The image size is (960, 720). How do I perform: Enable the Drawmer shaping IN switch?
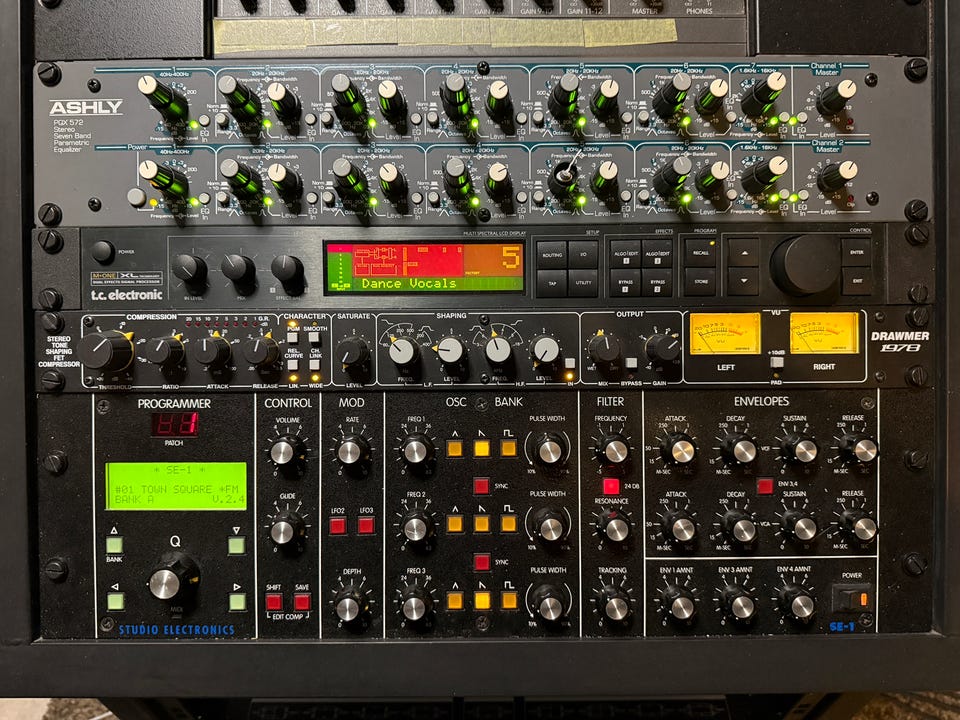570,363
